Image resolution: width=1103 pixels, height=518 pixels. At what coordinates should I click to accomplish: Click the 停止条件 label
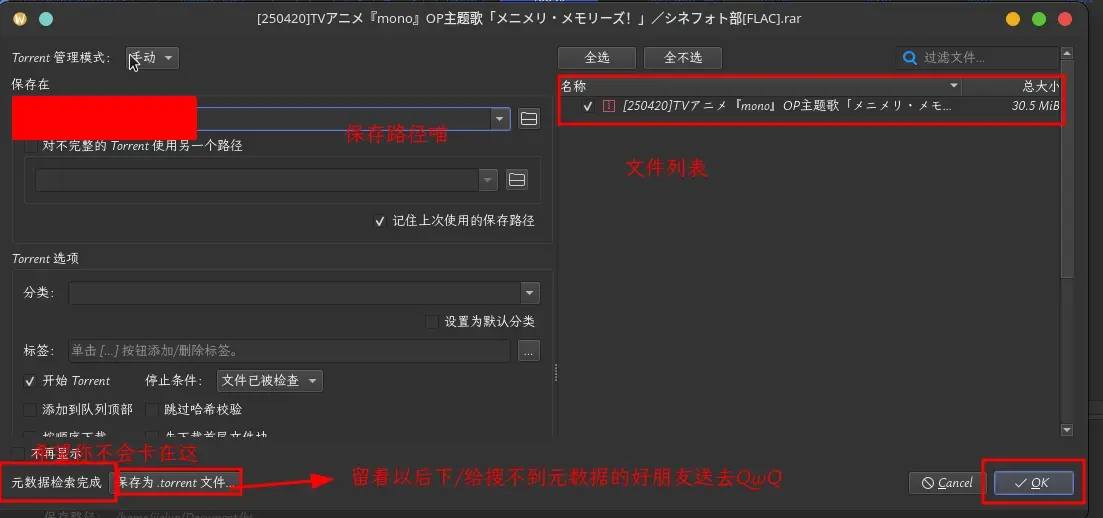click(x=174, y=381)
